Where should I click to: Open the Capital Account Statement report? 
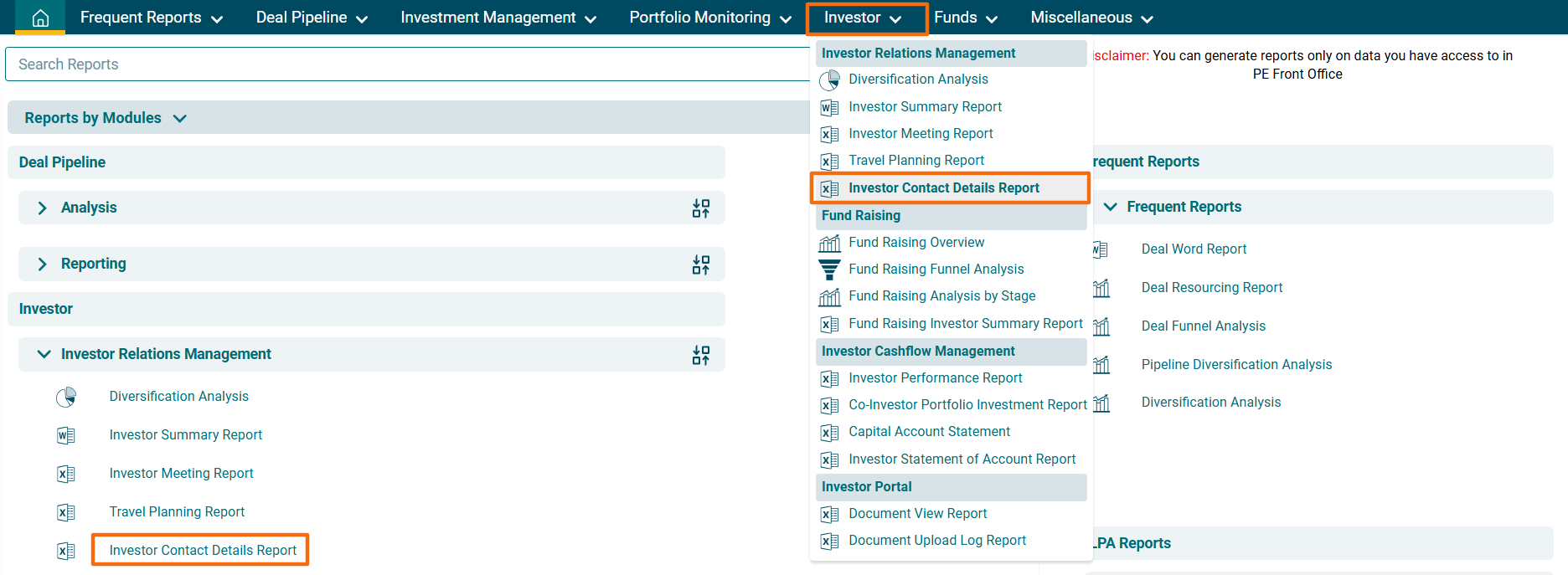929,432
